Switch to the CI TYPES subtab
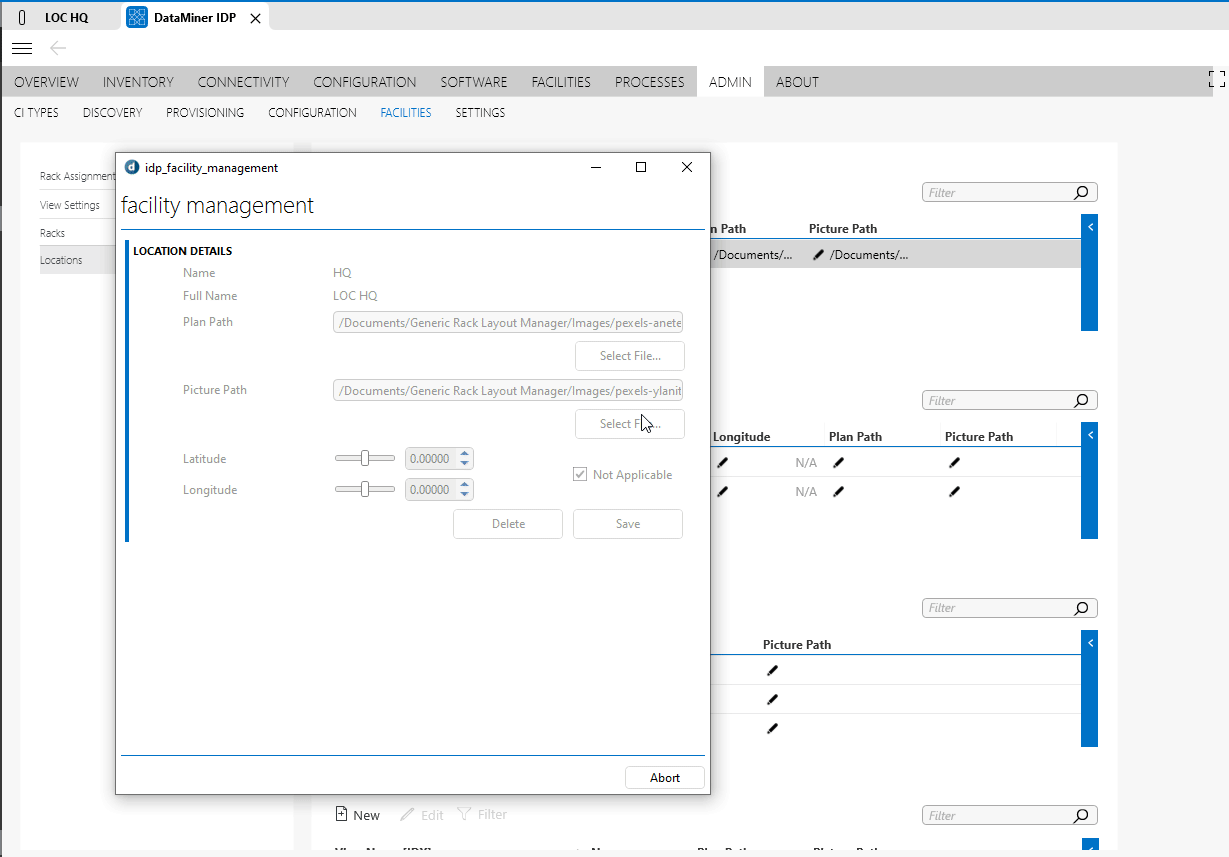 coord(36,113)
